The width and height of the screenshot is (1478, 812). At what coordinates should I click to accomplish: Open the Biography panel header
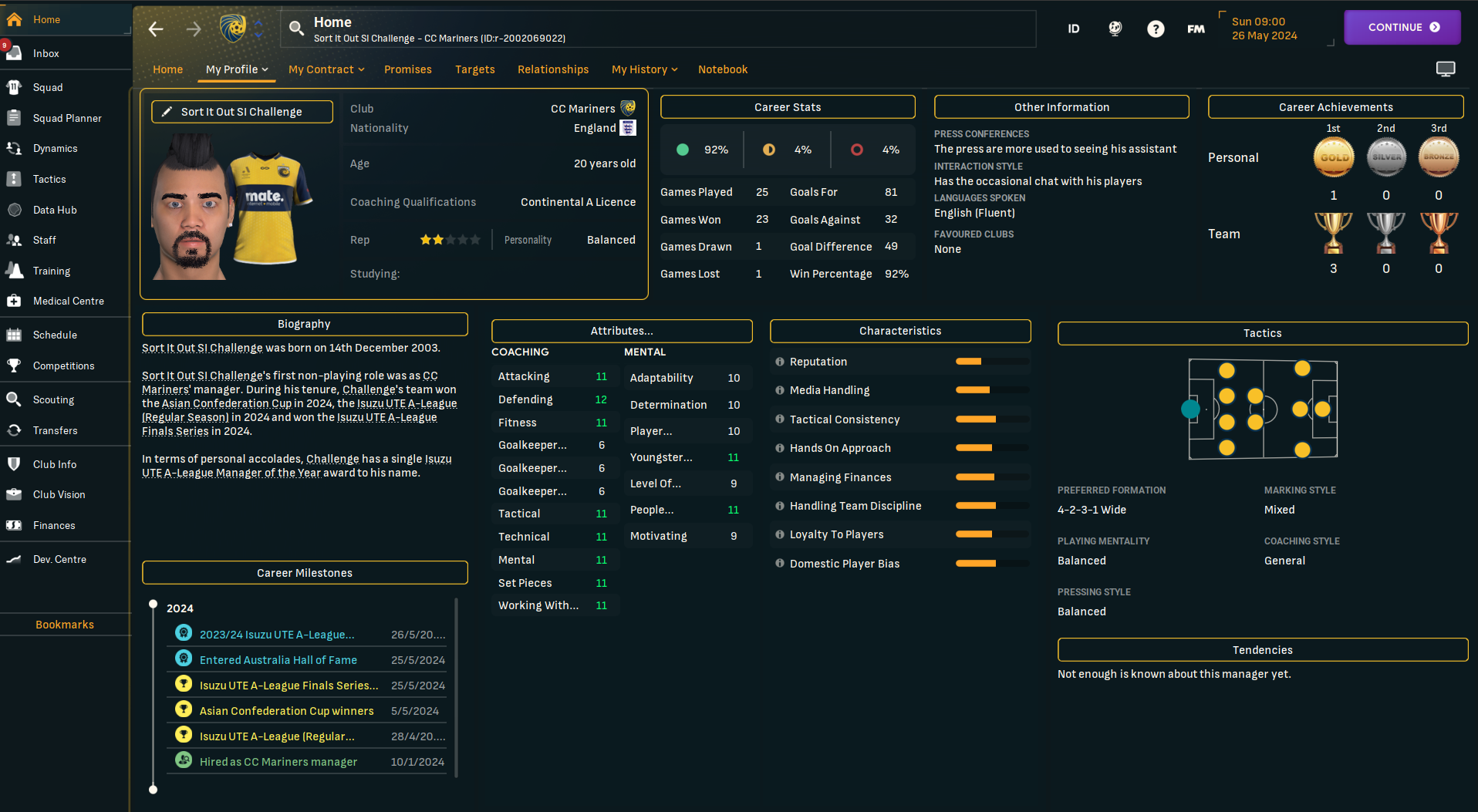(x=305, y=324)
